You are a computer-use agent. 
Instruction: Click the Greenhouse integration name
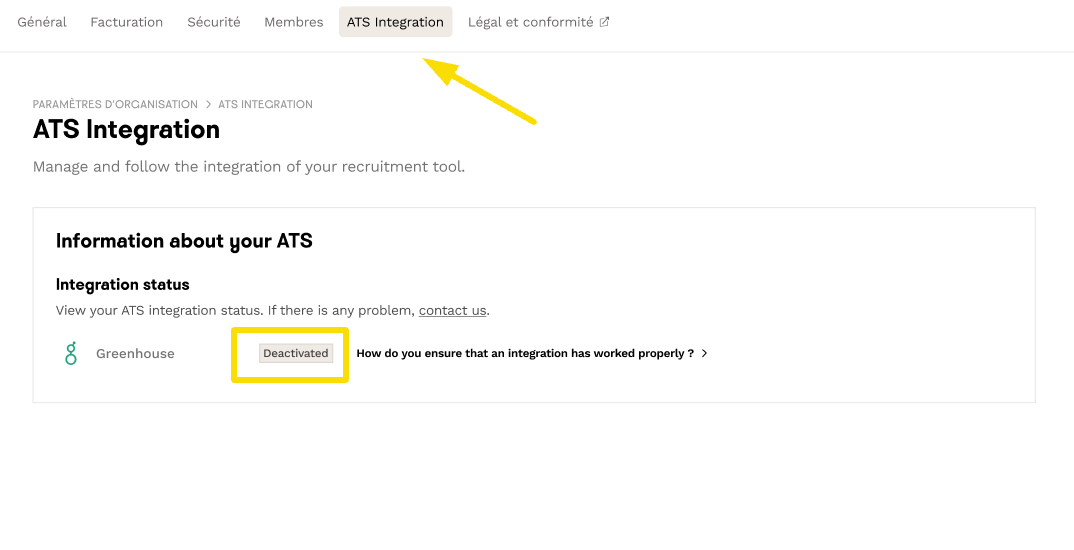[x=135, y=353]
